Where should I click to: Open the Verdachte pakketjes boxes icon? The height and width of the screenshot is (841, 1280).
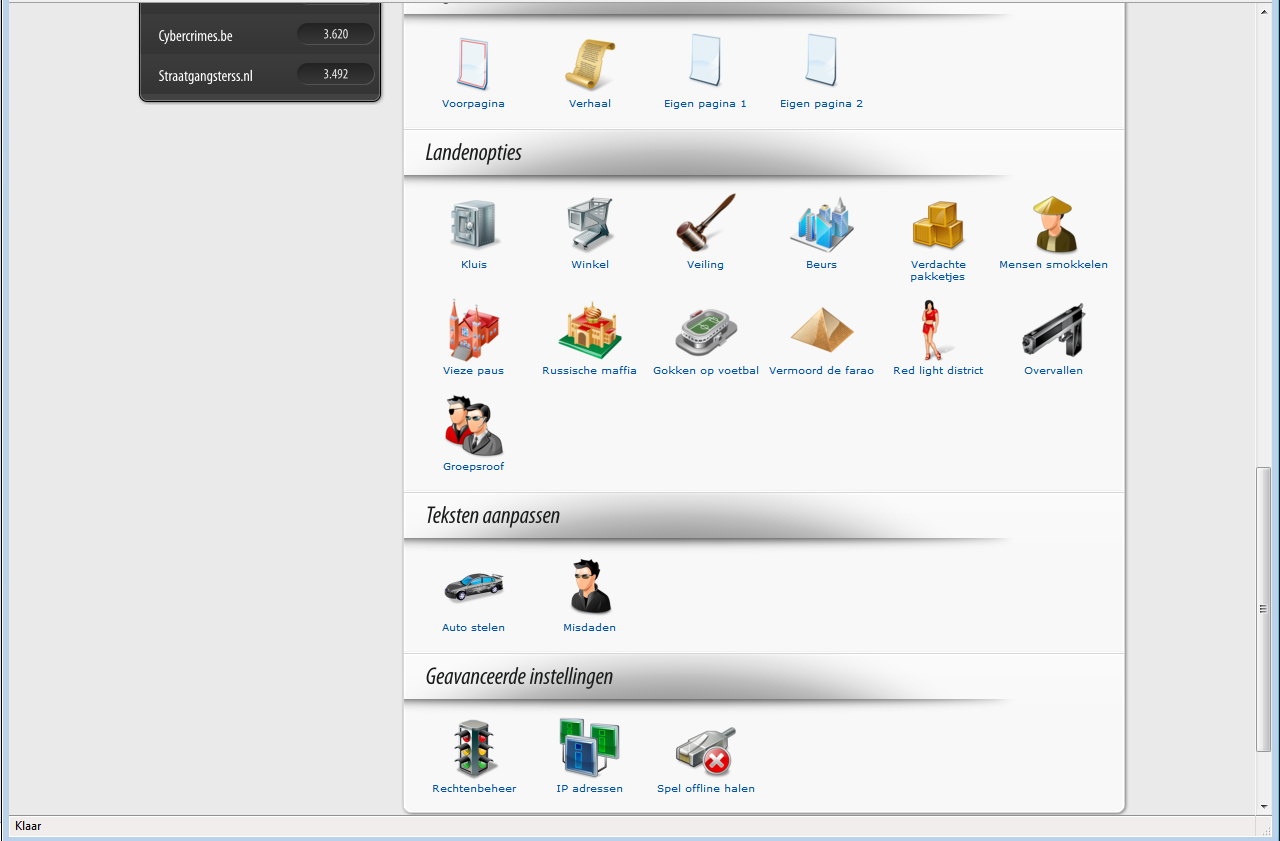coord(938,225)
